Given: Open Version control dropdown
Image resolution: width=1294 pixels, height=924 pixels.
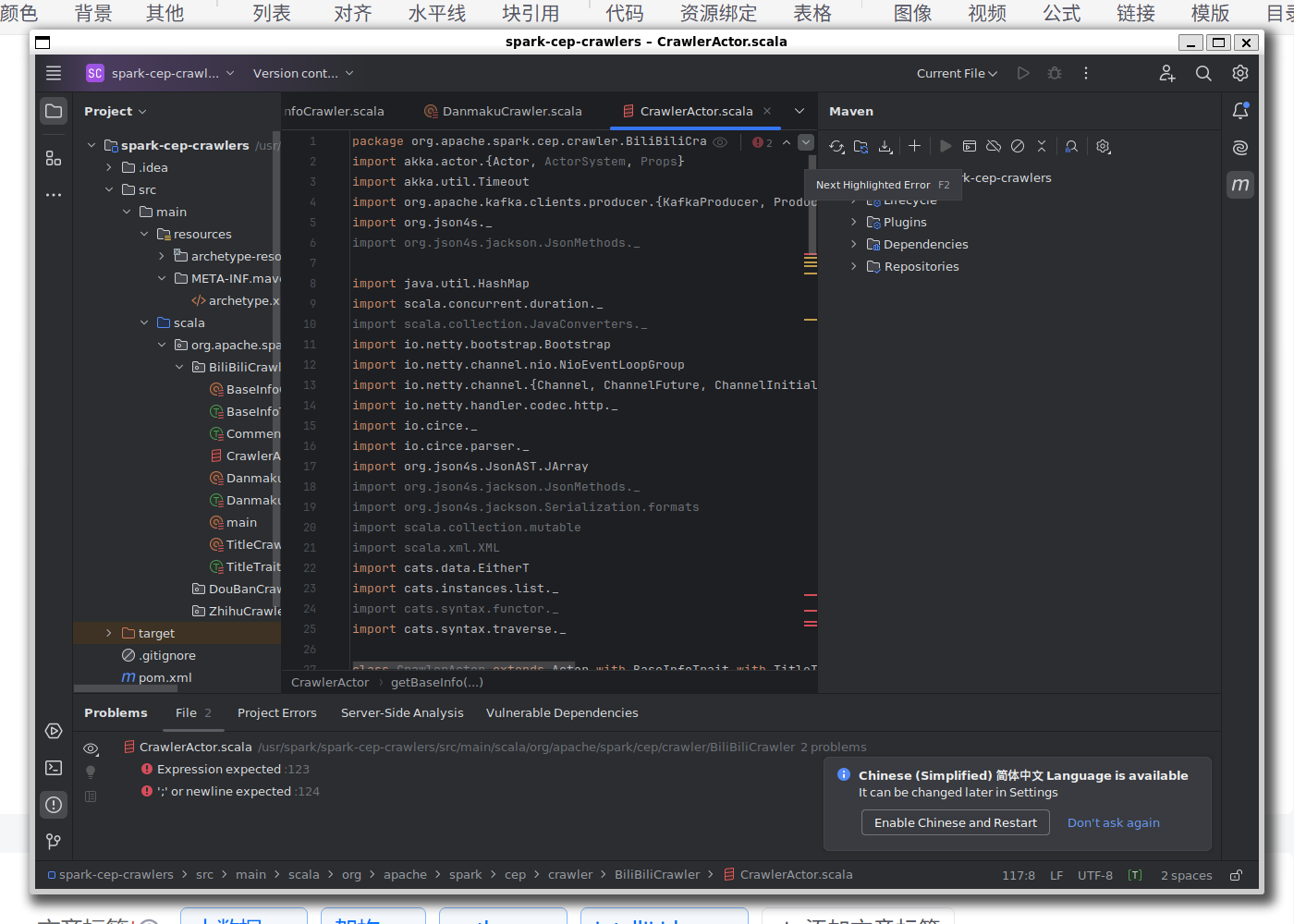Looking at the screenshot, I should (303, 73).
